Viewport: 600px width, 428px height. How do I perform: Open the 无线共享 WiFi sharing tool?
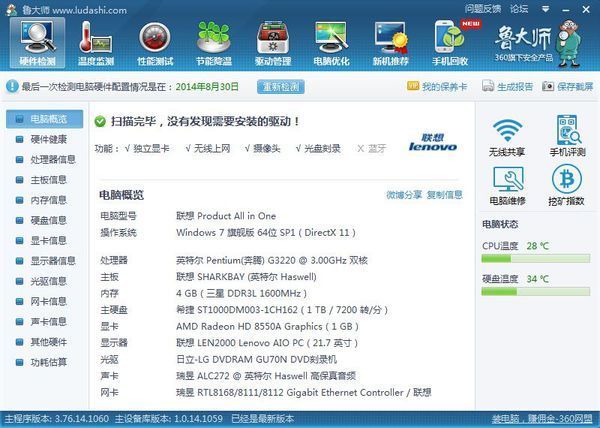coord(508,138)
